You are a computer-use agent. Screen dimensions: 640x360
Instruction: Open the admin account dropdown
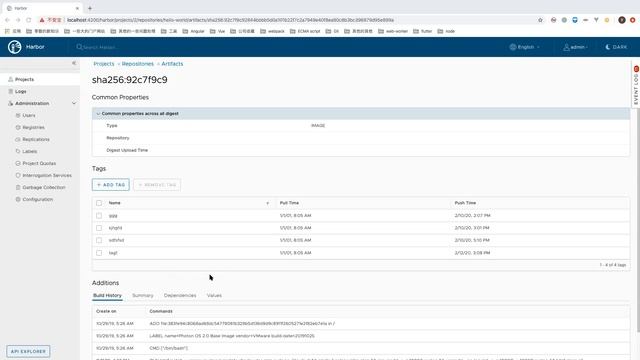[x=576, y=47]
